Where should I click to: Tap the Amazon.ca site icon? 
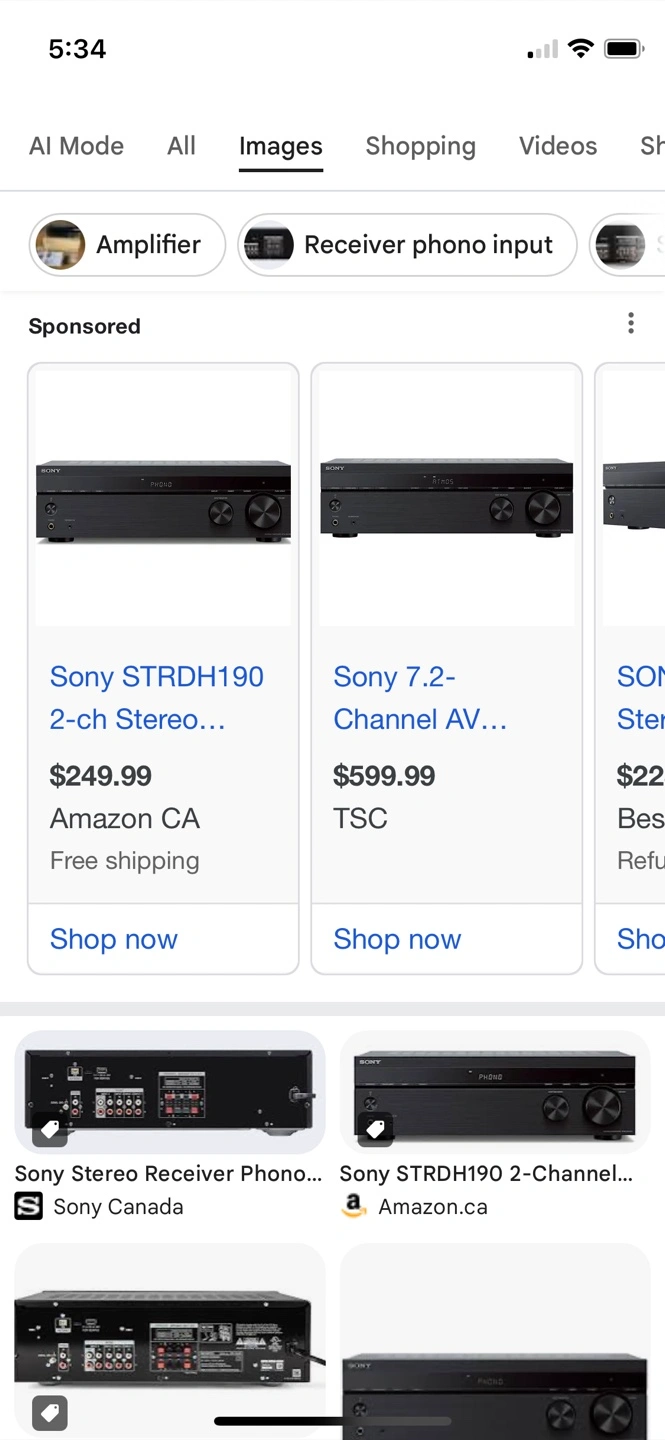(x=354, y=1207)
